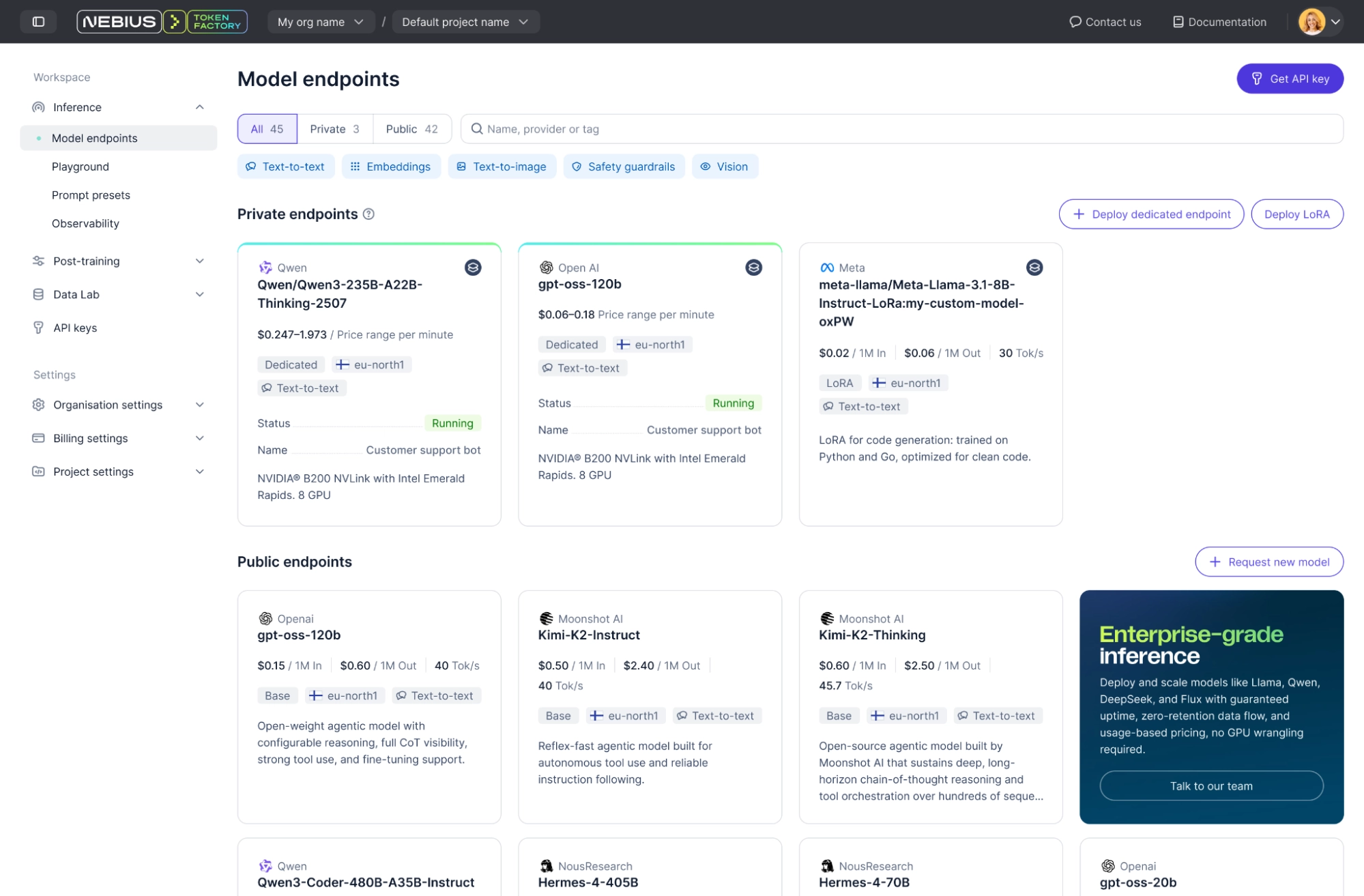Viewport: 1364px width, 896px height.
Task: Click the name, provider or tag search field
Action: click(x=751, y=128)
